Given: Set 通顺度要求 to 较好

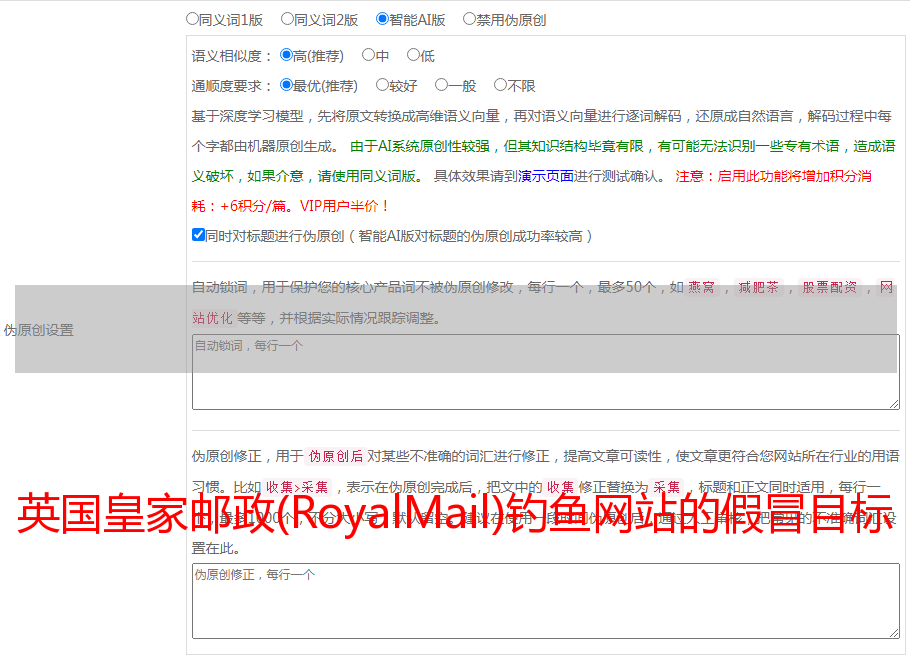Looking at the screenshot, I should click(382, 85).
